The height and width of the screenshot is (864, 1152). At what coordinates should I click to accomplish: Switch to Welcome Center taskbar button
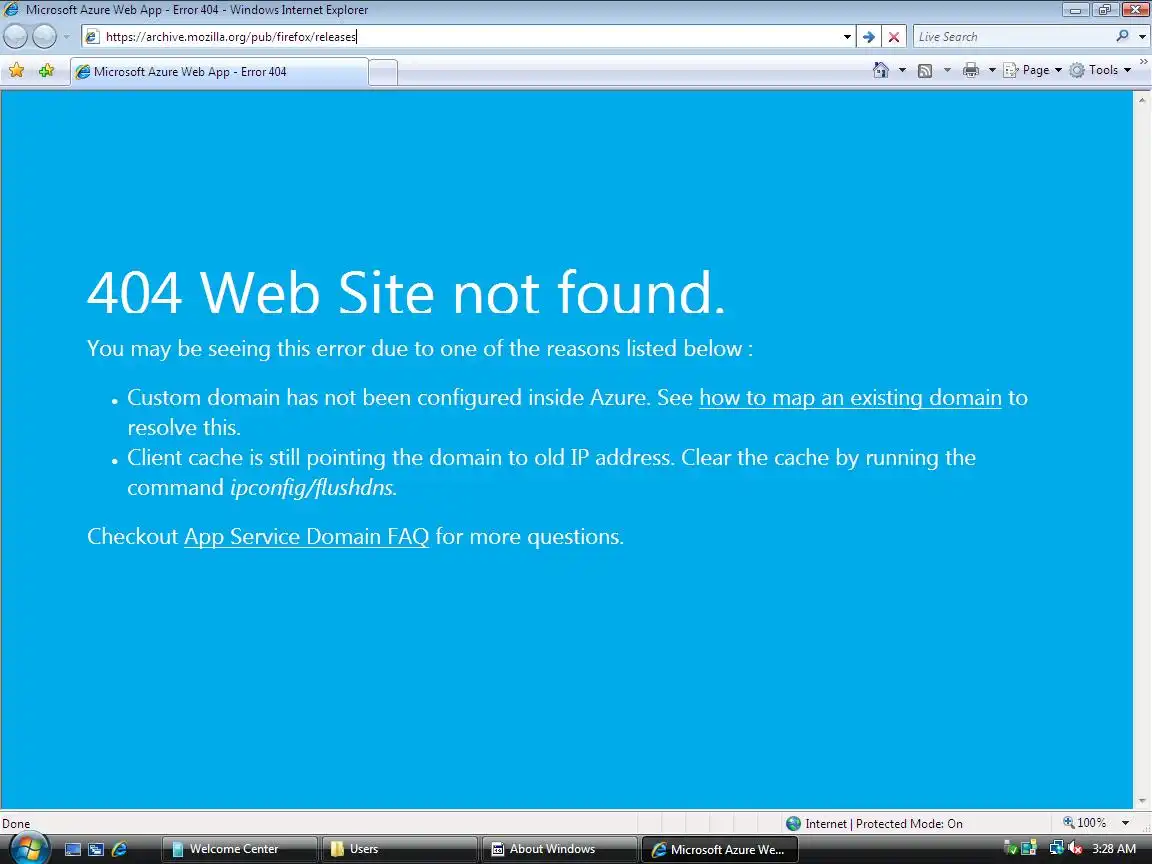tap(239, 849)
